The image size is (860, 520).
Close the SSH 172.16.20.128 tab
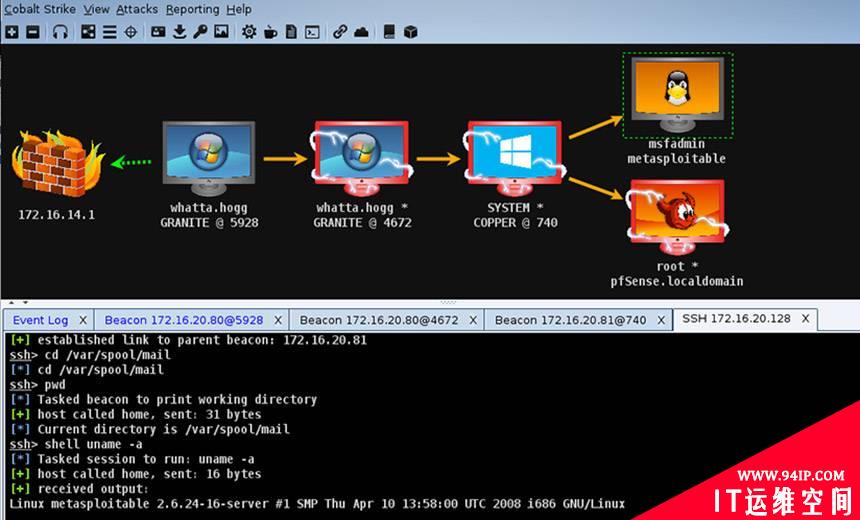805,319
